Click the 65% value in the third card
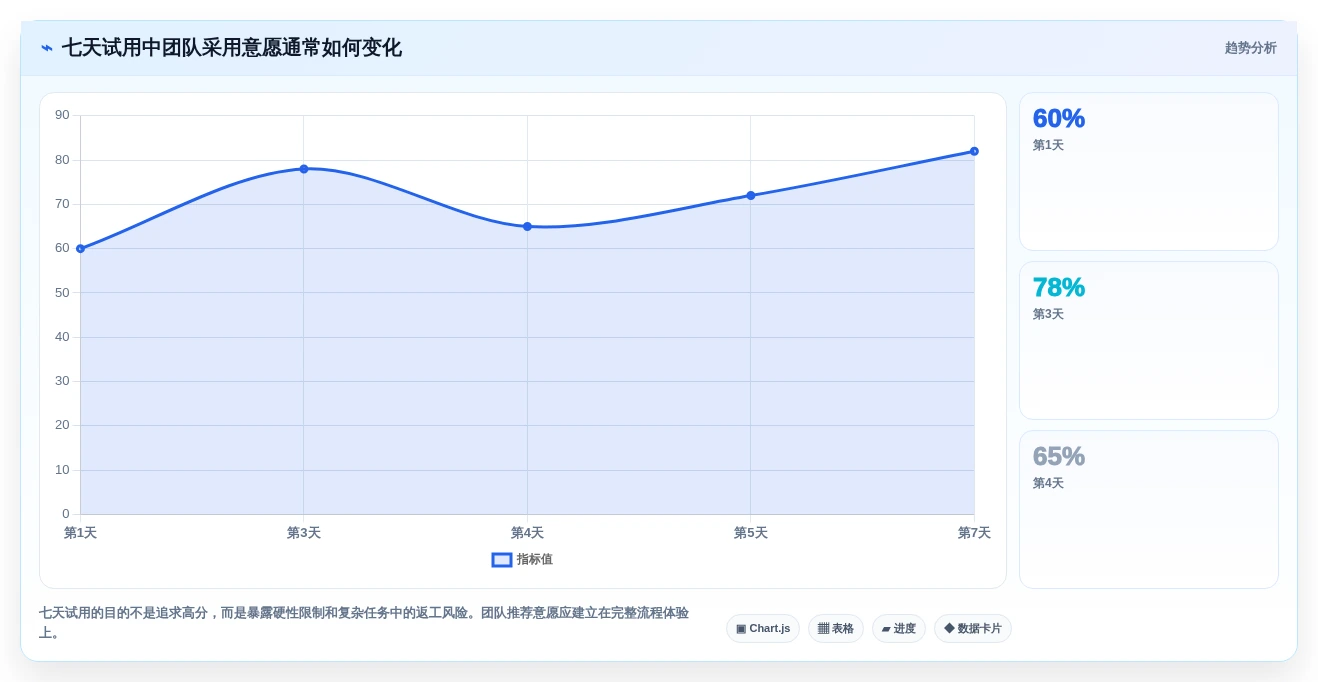 (1059, 457)
